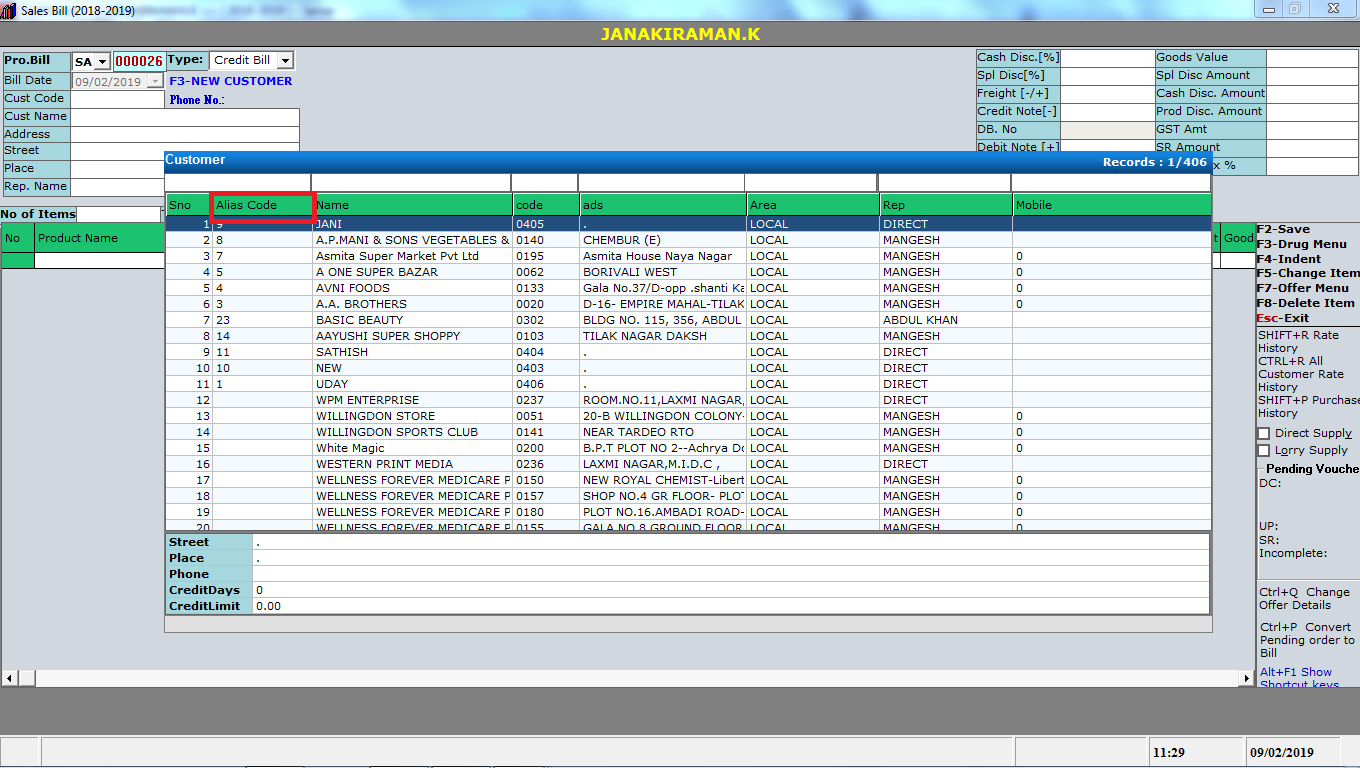Expand the Type Credit Bill dropdown
Screen dimensions: 1360x768
pos(285,61)
